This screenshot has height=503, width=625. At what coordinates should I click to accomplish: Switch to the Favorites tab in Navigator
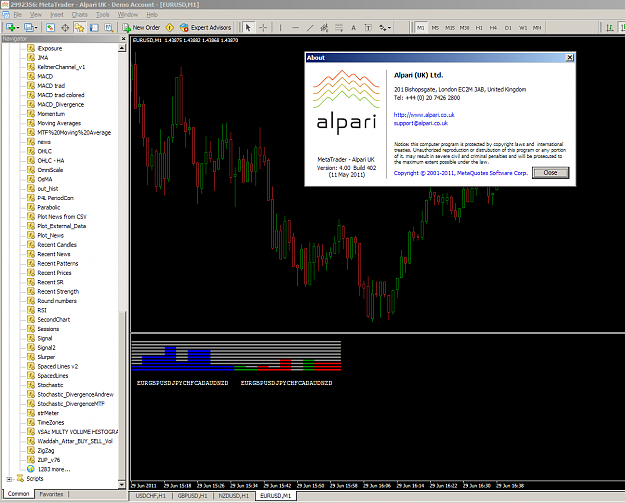[51, 494]
